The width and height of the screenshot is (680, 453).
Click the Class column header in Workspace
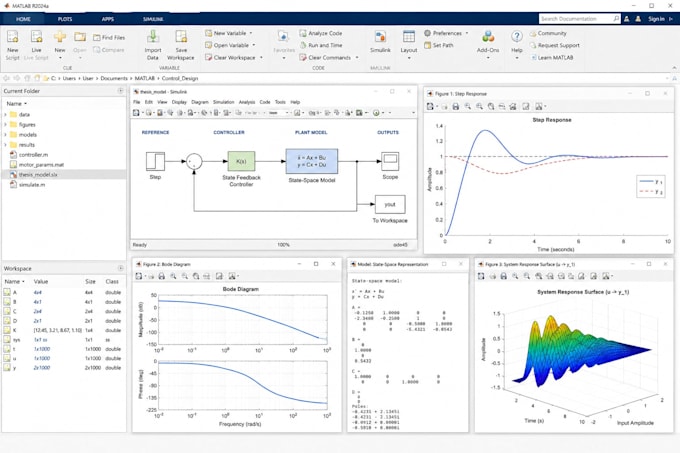112,282
